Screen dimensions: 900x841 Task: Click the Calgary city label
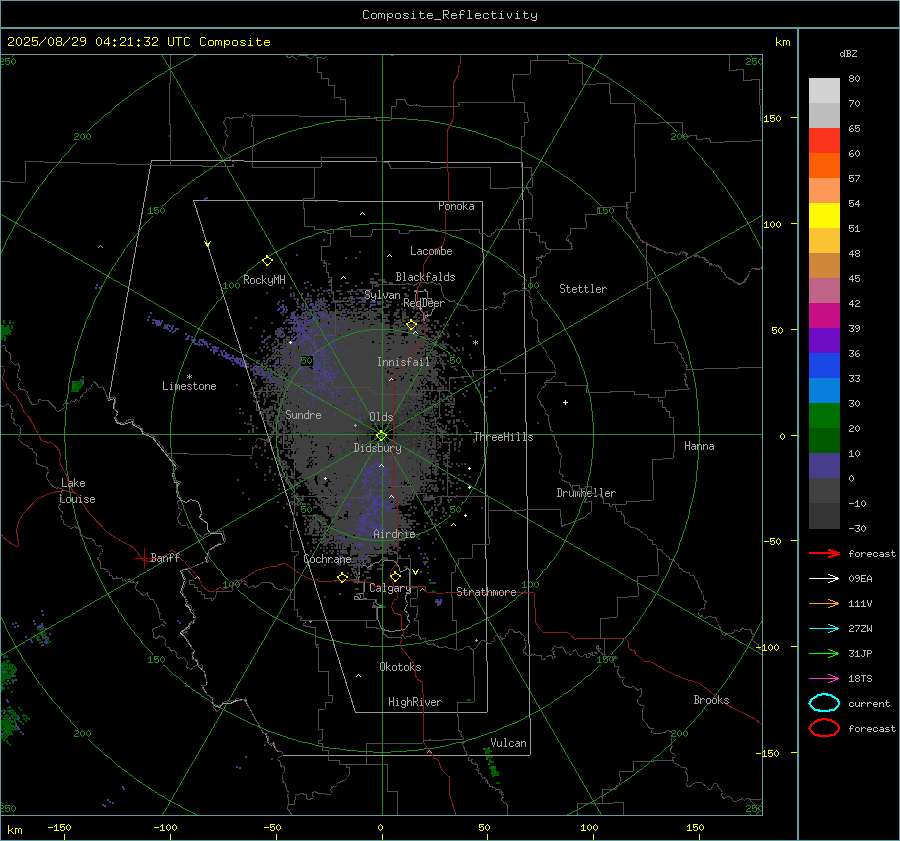click(x=390, y=588)
